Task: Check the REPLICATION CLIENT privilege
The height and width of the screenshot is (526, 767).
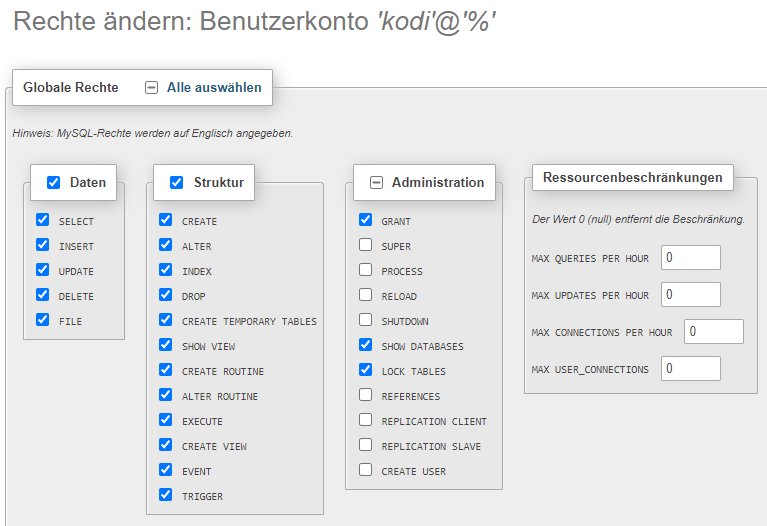Action: coord(365,420)
